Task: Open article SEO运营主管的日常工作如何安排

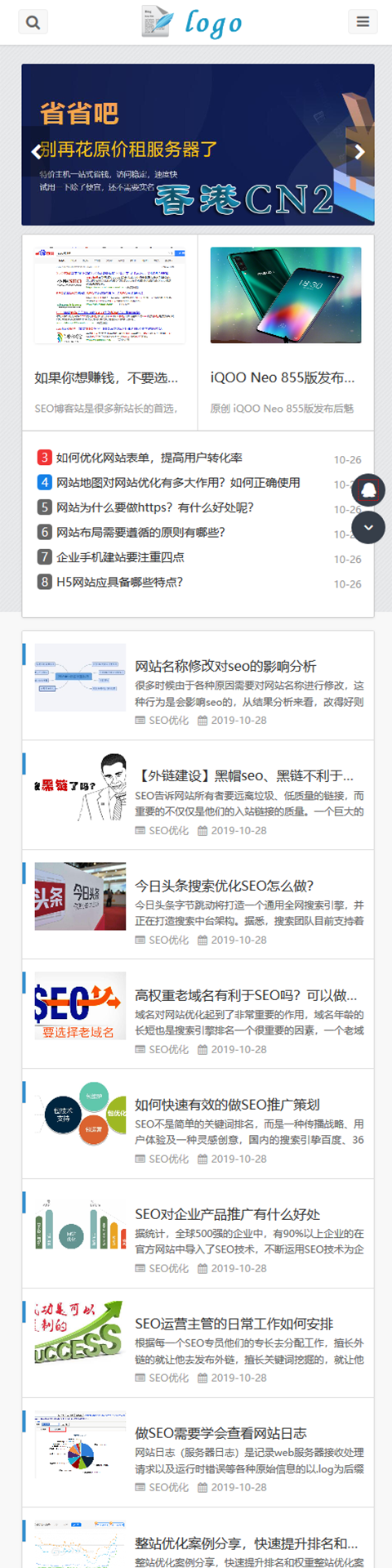Action: point(234,1323)
